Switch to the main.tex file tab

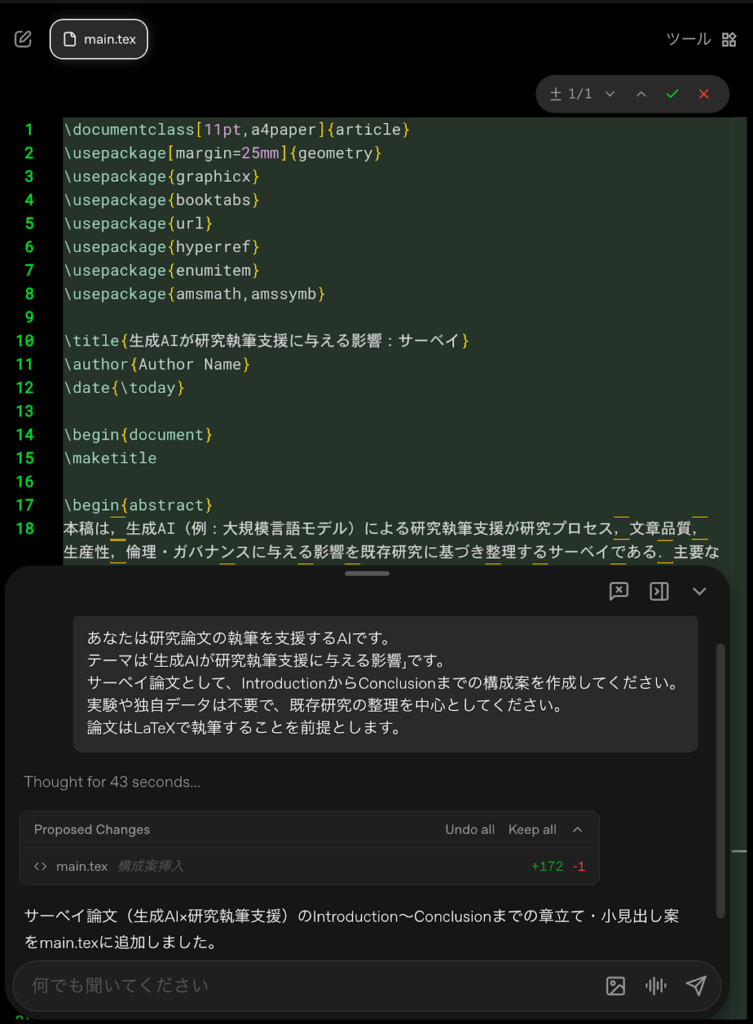98,39
